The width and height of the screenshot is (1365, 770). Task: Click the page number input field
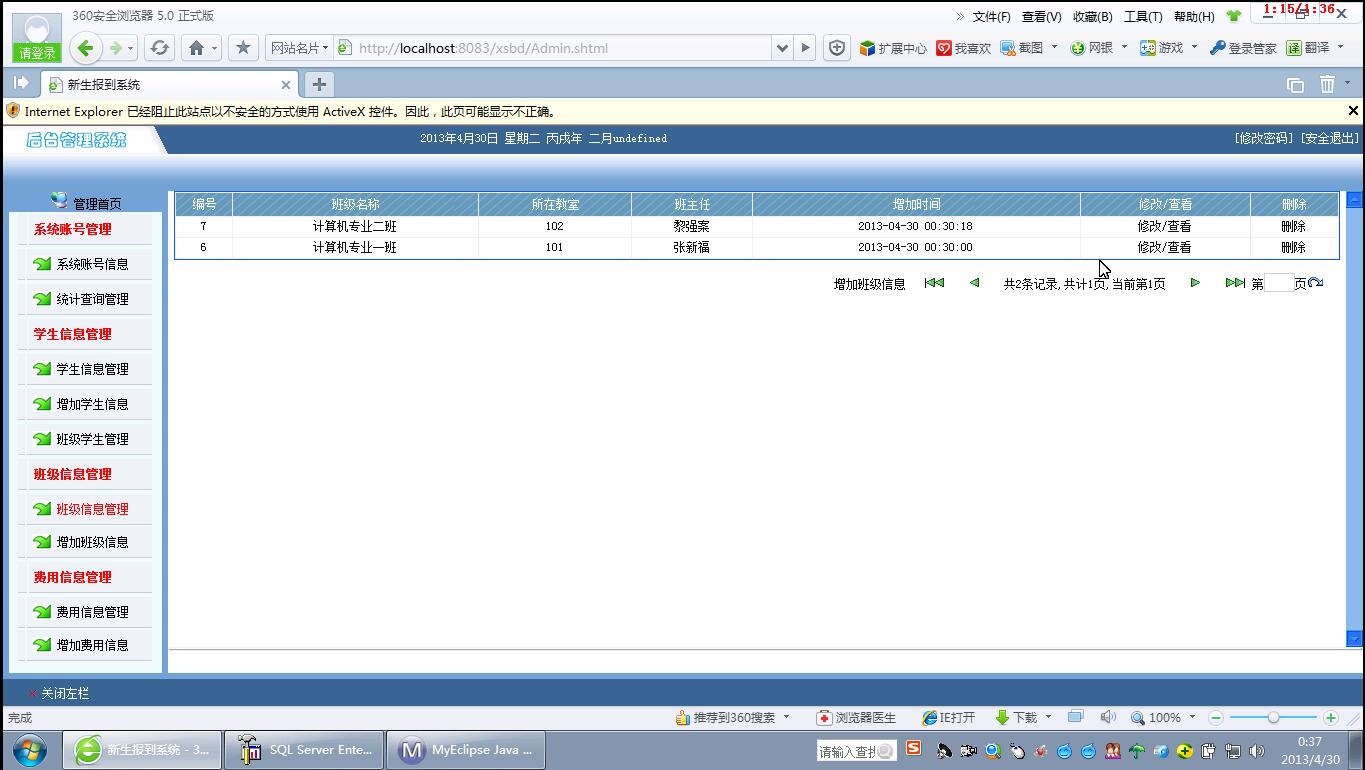click(1278, 284)
